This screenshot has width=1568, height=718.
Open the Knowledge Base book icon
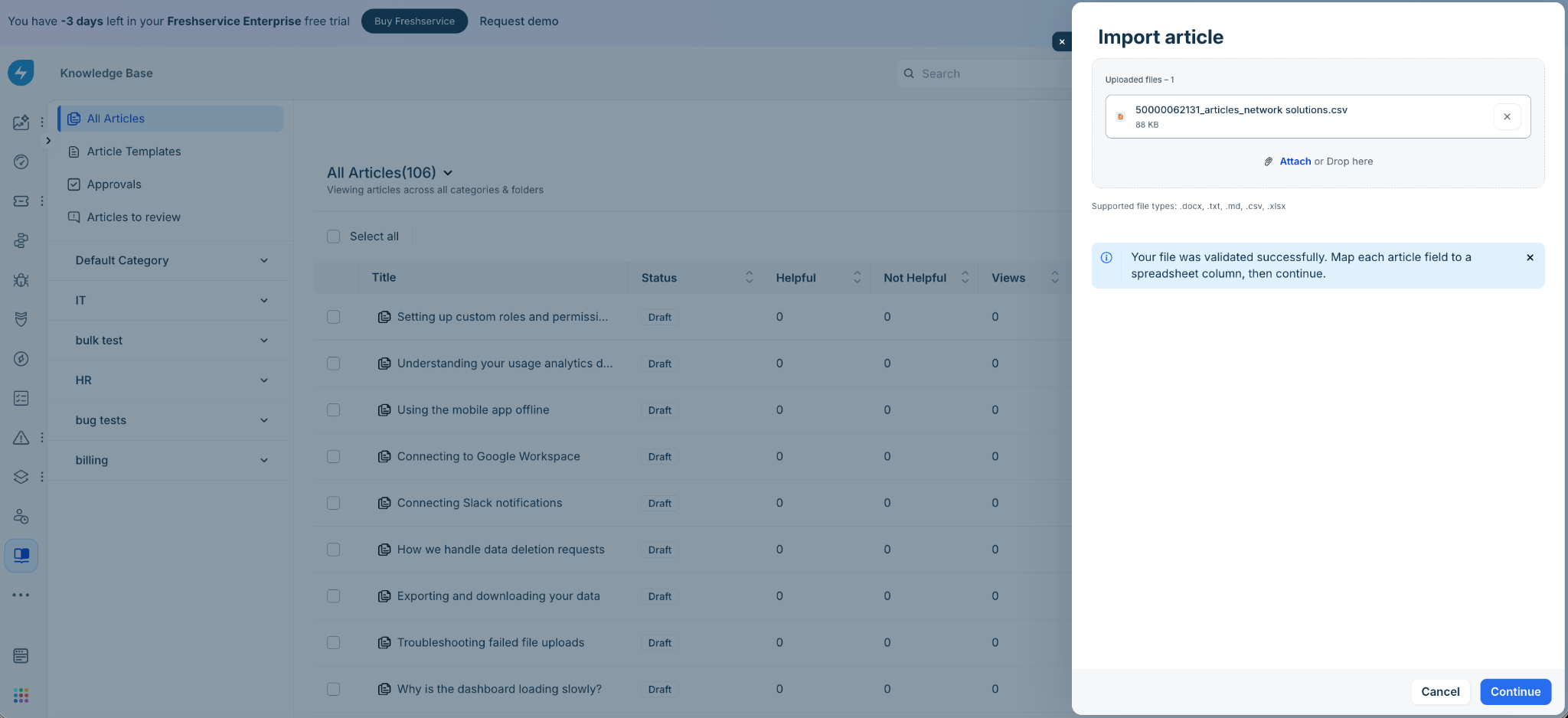point(21,555)
